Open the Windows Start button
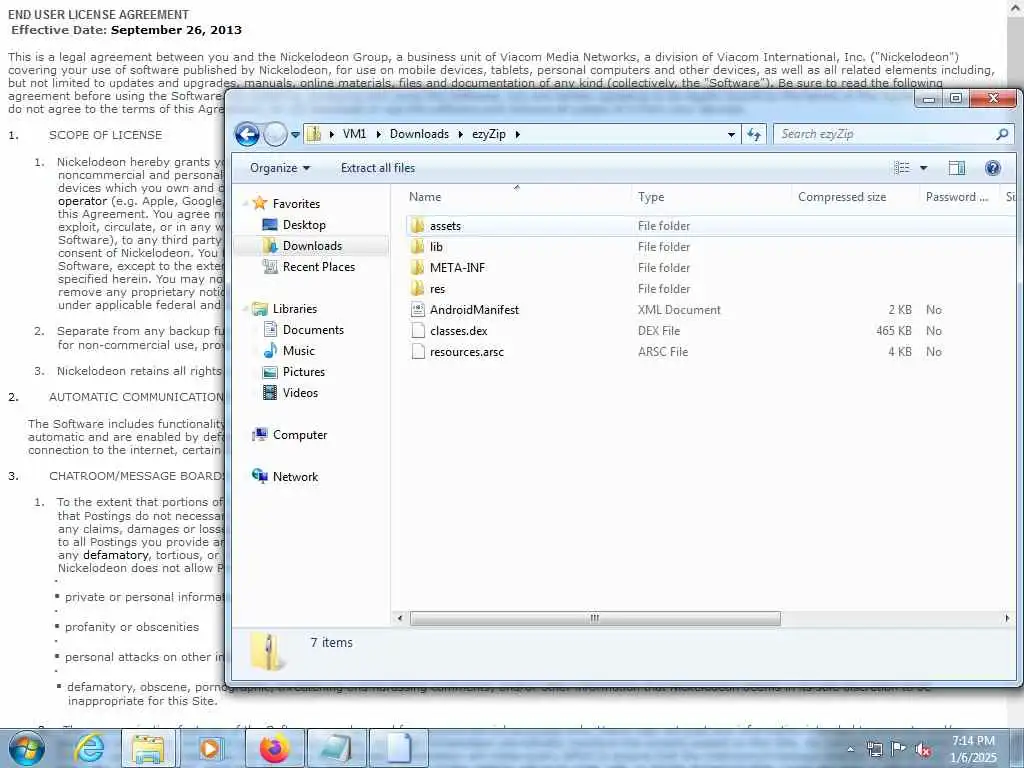 click(26, 748)
